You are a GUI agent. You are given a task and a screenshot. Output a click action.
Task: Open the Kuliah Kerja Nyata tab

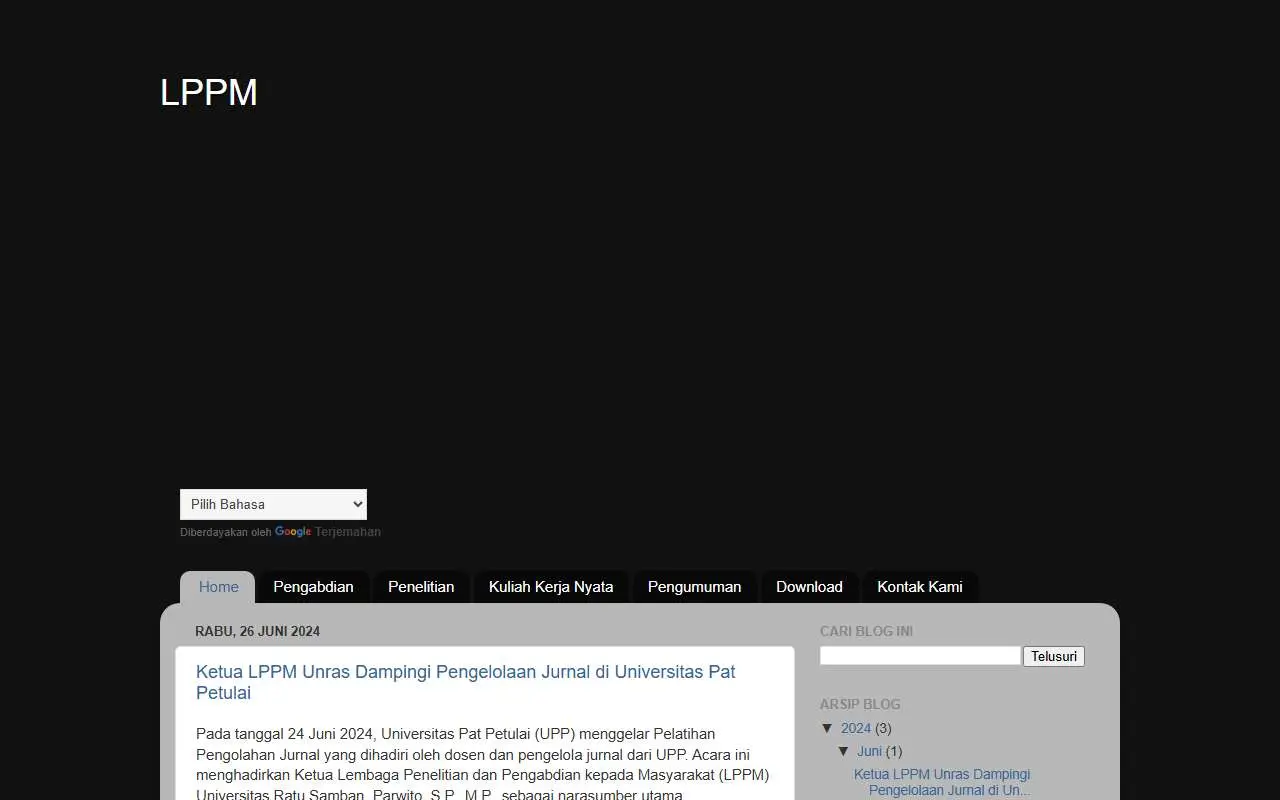(551, 587)
